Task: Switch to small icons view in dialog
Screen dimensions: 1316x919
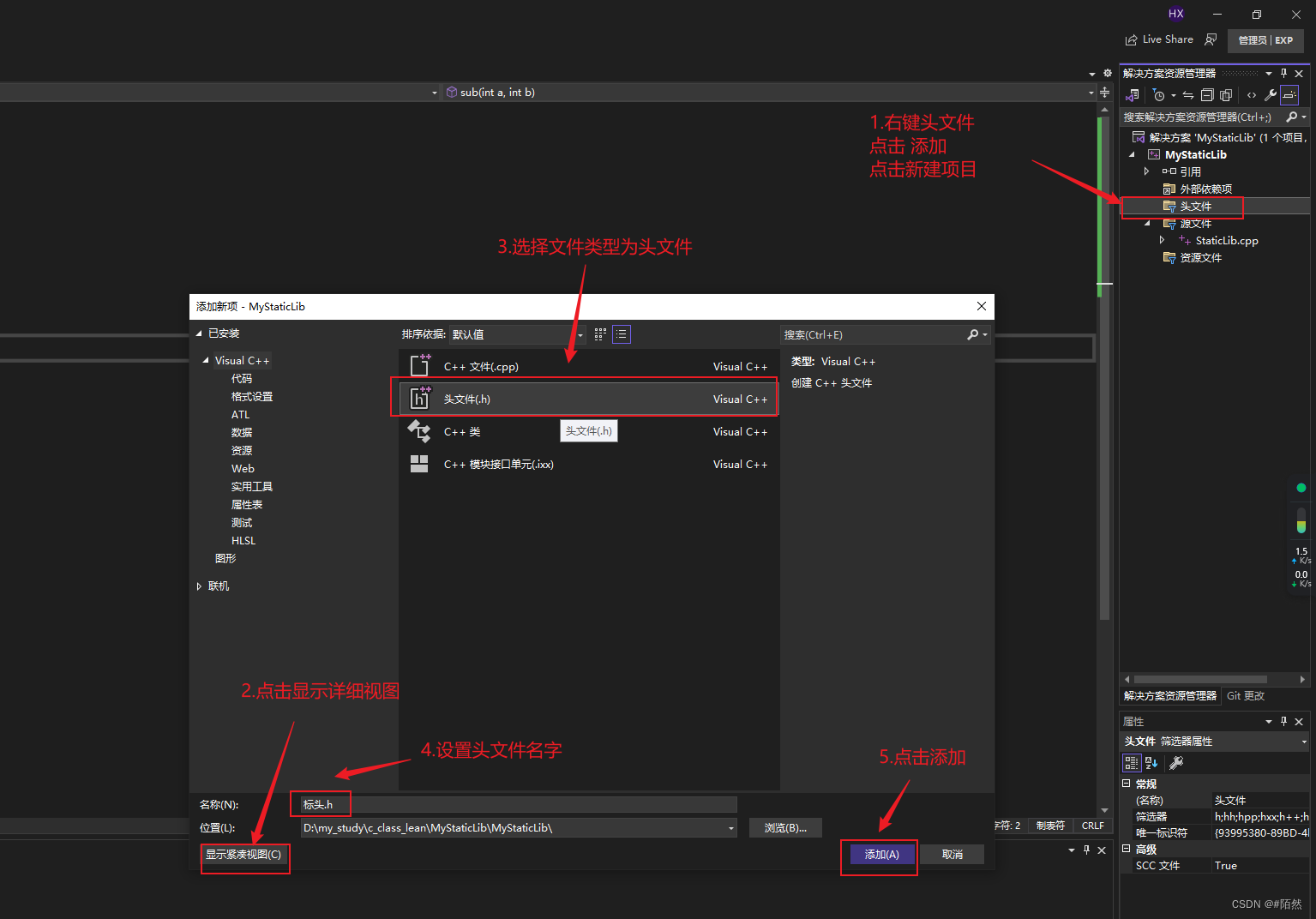Action: [600, 334]
